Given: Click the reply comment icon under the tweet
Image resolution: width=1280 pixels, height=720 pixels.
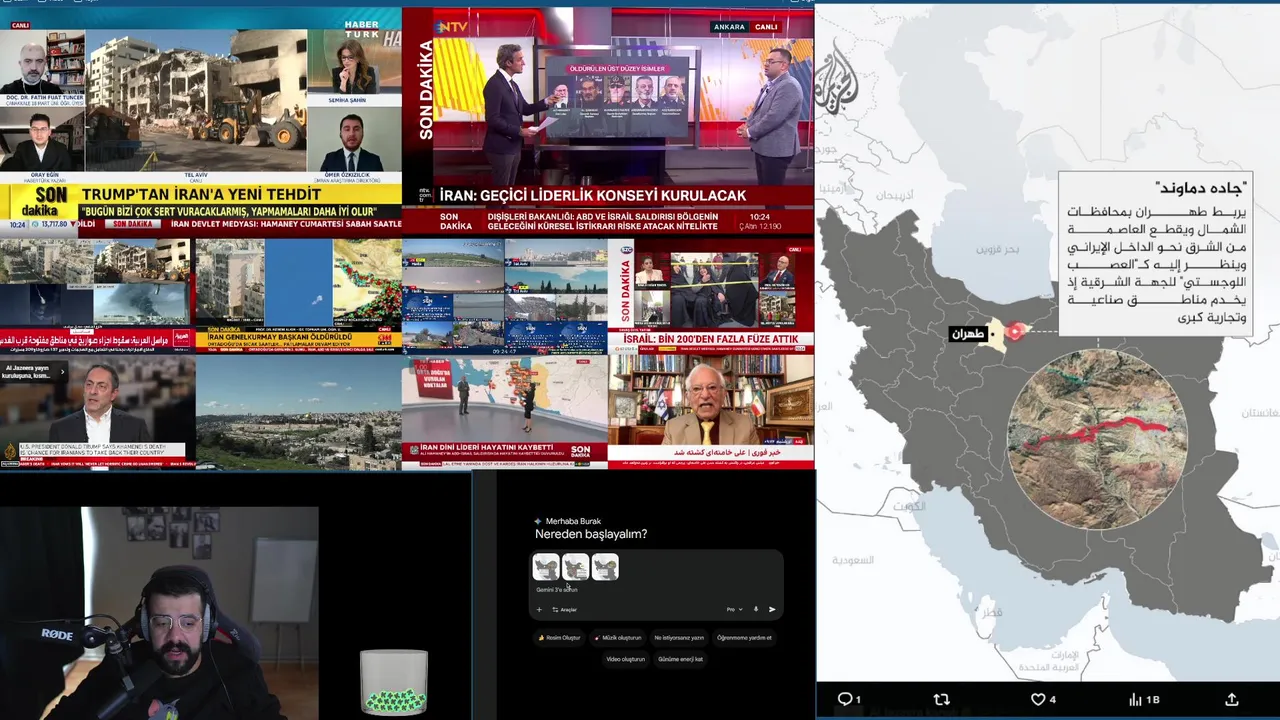Looking at the screenshot, I should (844, 699).
